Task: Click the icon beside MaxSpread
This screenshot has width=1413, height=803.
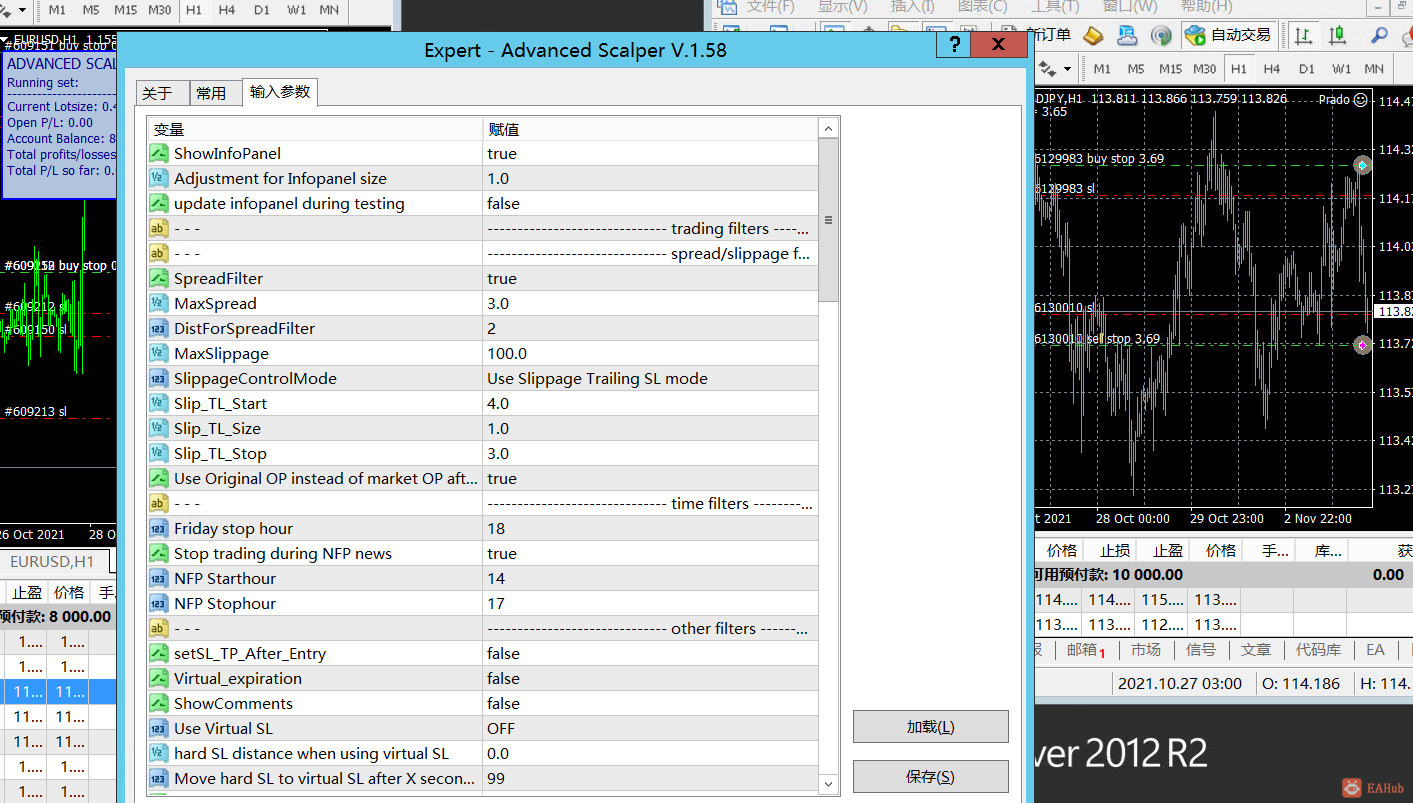Action: [158, 303]
